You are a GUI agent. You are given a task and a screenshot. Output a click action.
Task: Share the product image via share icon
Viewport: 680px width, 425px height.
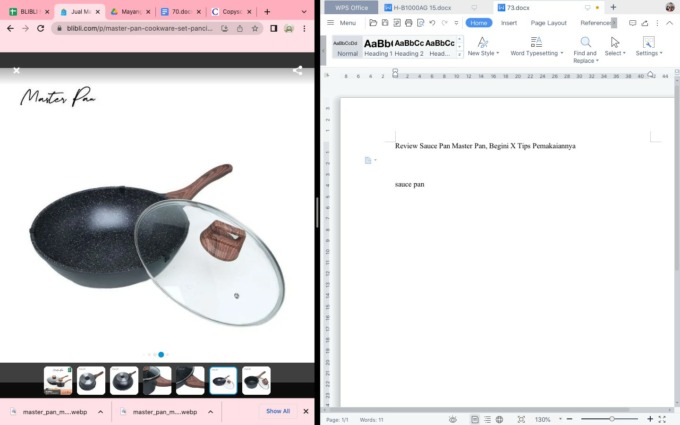coord(298,70)
